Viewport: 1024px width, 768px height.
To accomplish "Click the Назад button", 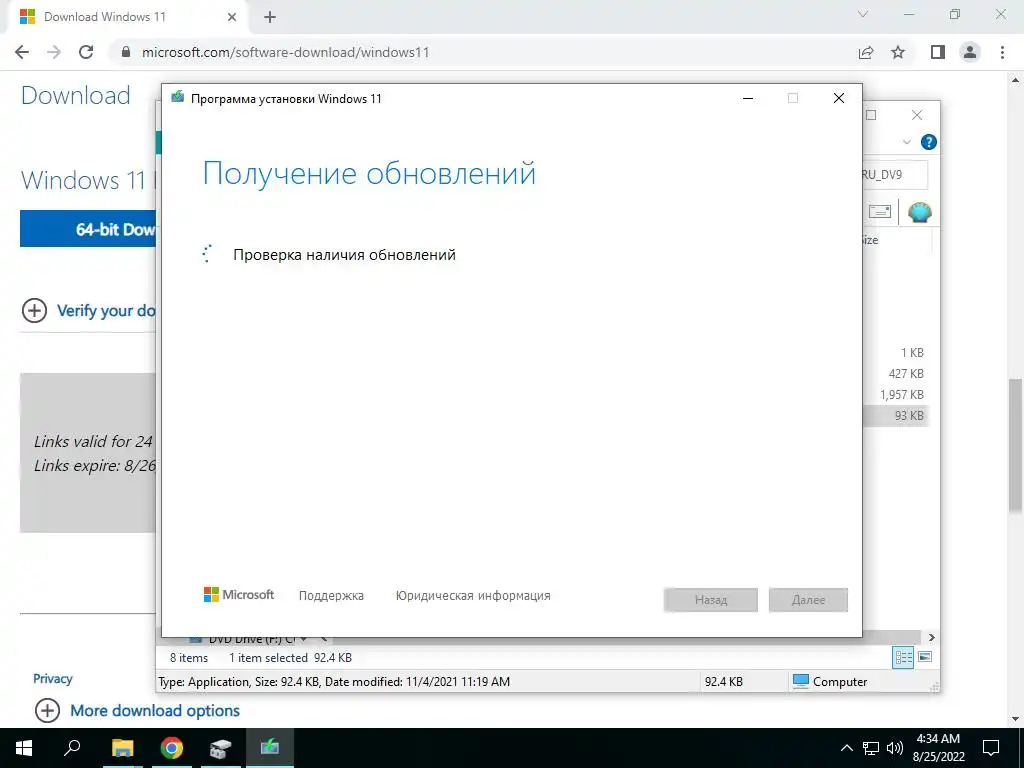I will point(711,600).
